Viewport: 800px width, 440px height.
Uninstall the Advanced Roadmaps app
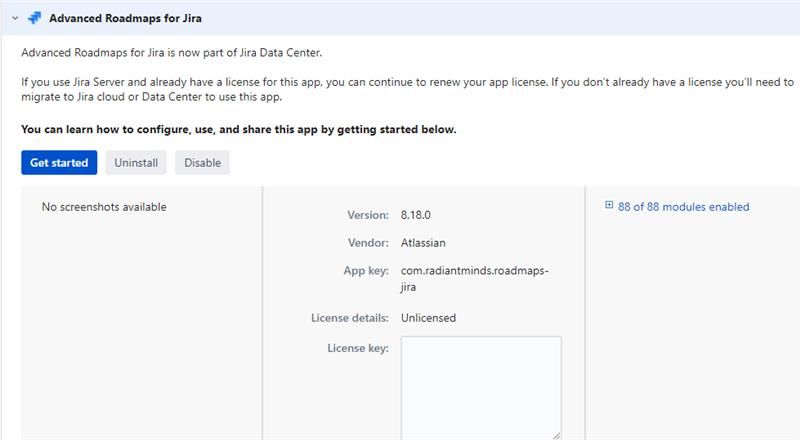point(136,162)
